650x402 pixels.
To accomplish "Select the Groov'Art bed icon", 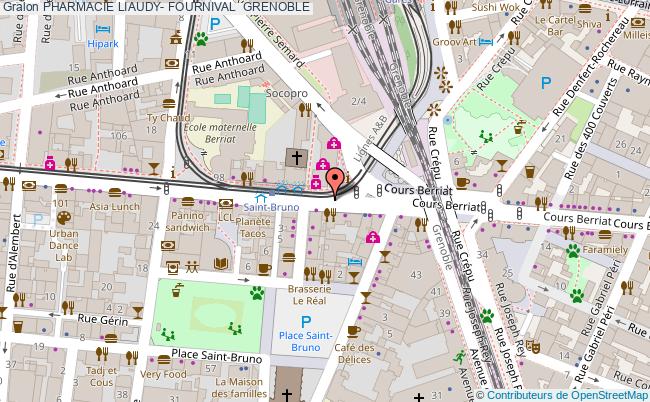I will point(486,41).
